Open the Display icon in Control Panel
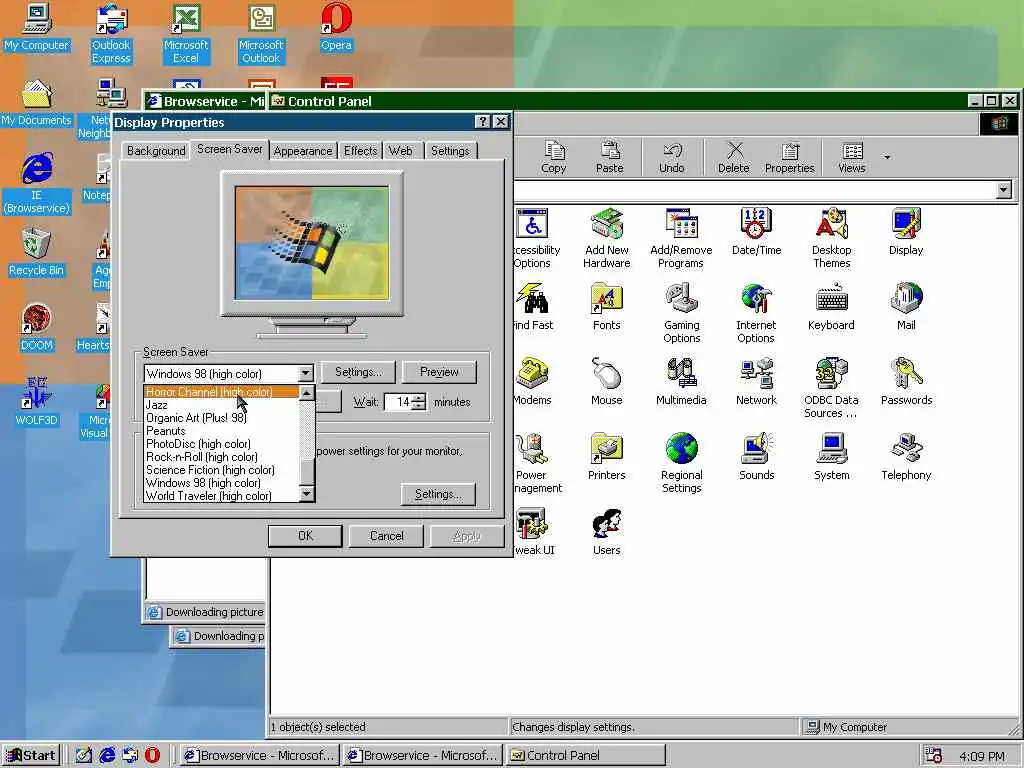This screenshot has width=1024, height=768. pos(906,232)
